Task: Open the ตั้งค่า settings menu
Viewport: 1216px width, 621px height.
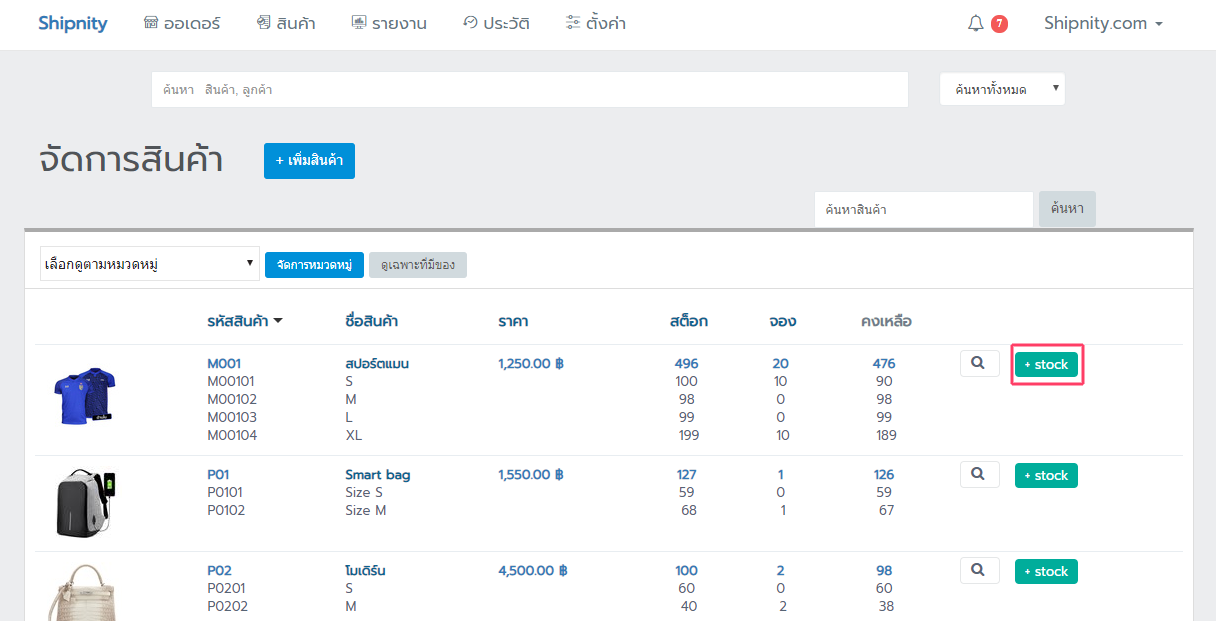Action: pos(595,24)
